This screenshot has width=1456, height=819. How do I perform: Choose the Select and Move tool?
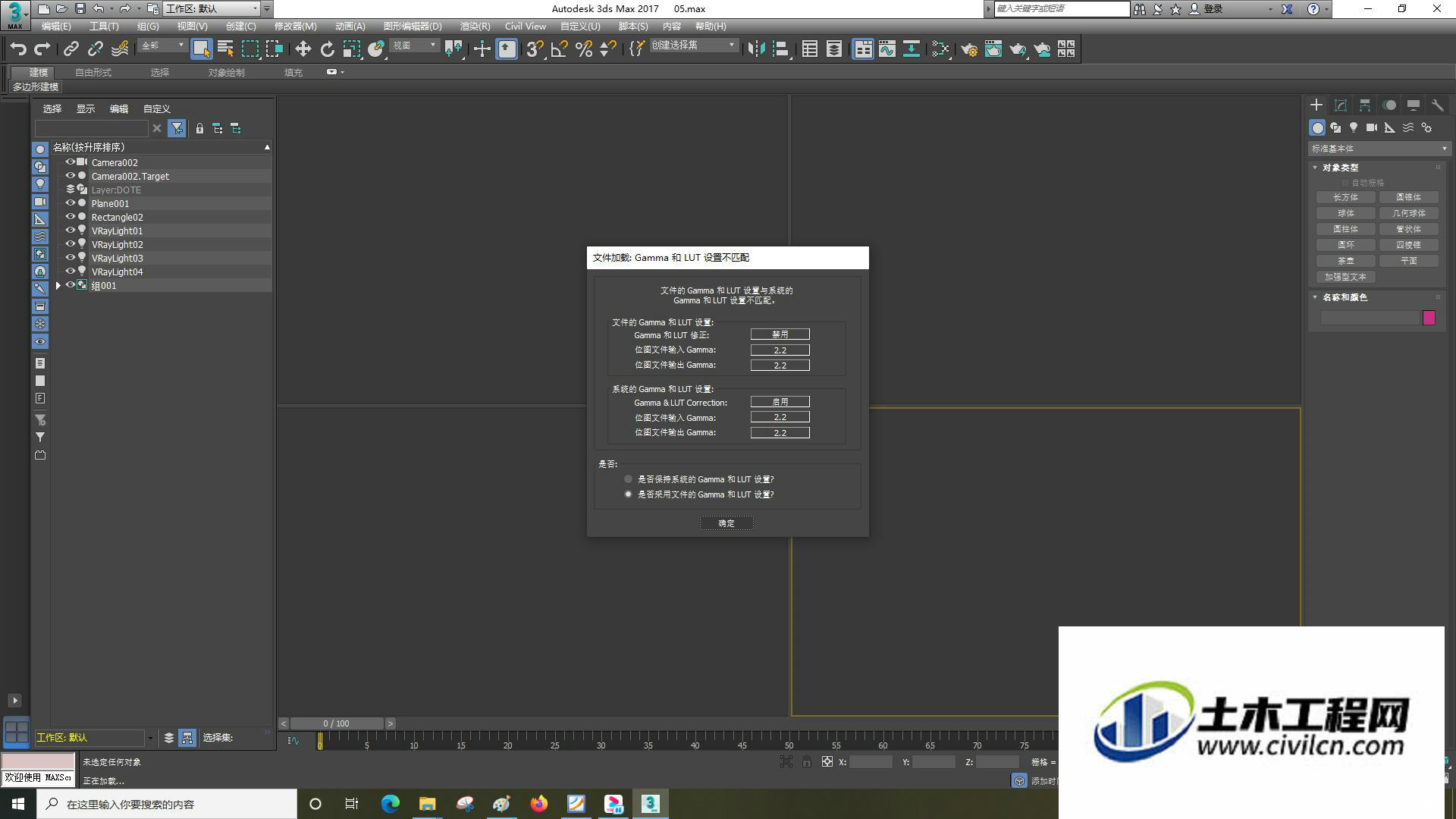(303, 49)
